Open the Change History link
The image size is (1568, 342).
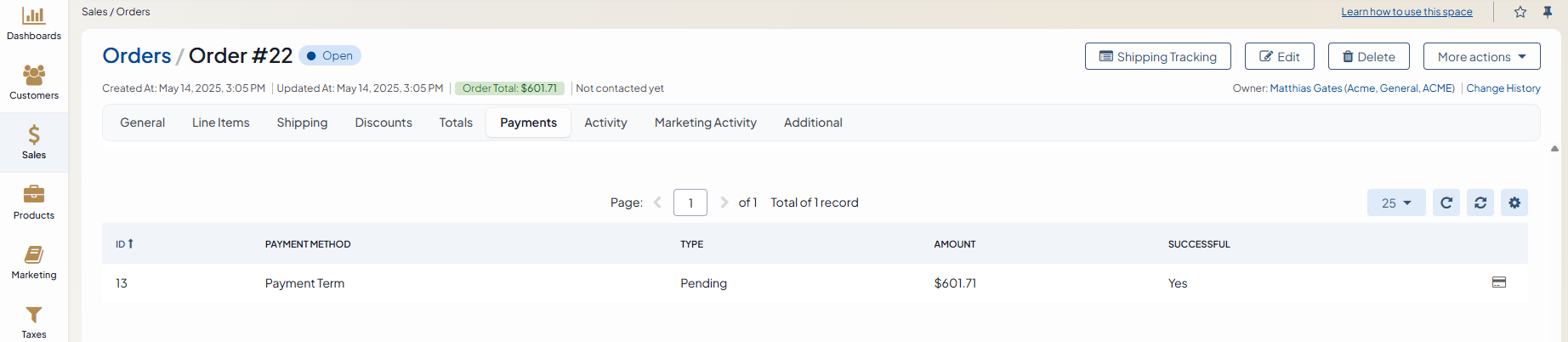(x=1503, y=88)
